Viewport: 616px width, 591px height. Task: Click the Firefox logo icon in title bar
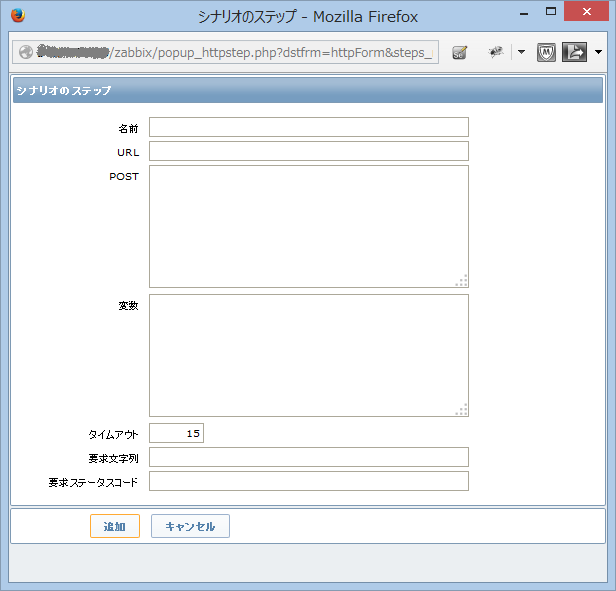(x=18, y=16)
